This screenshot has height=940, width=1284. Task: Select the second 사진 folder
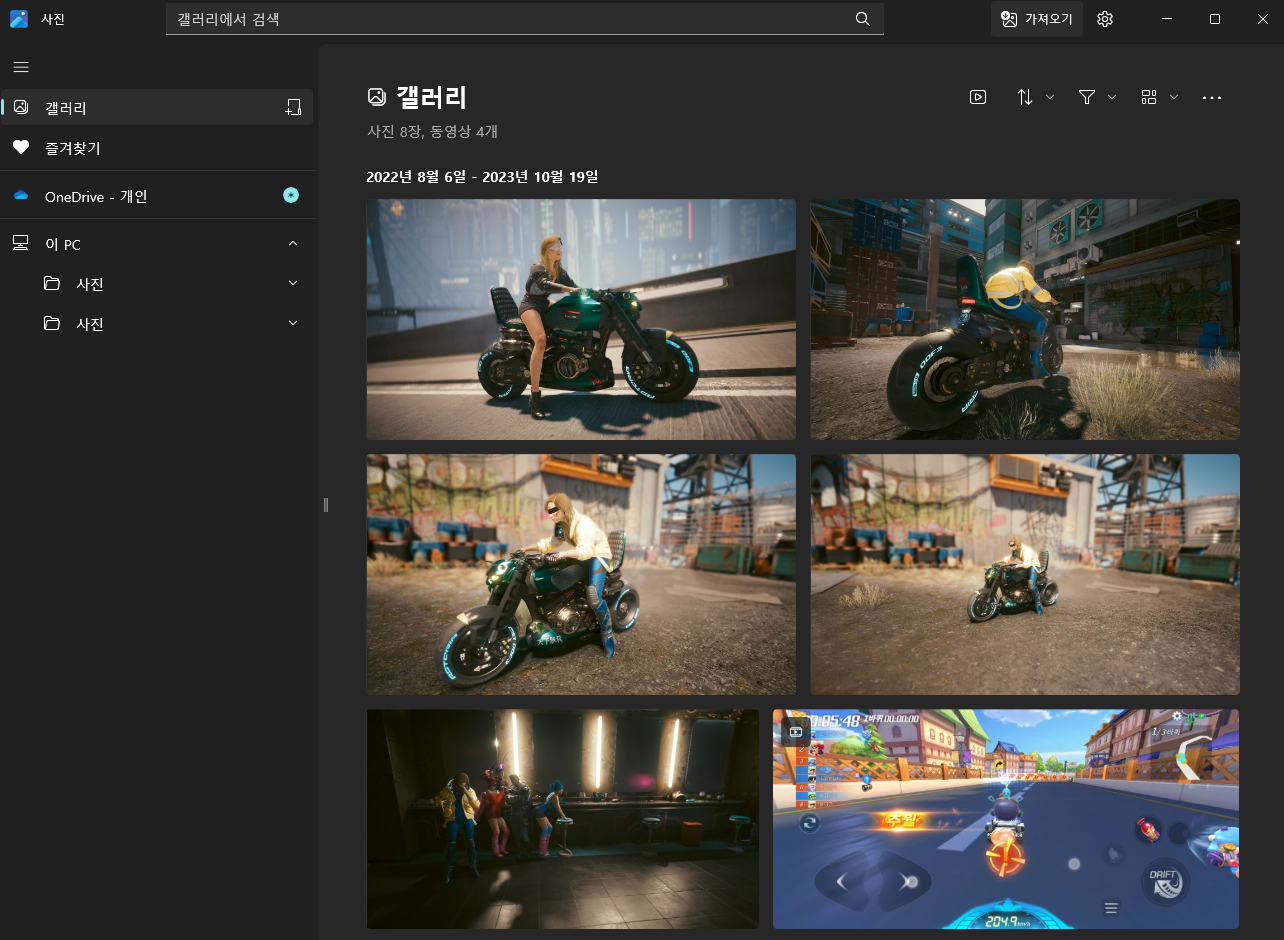[x=158, y=324]
